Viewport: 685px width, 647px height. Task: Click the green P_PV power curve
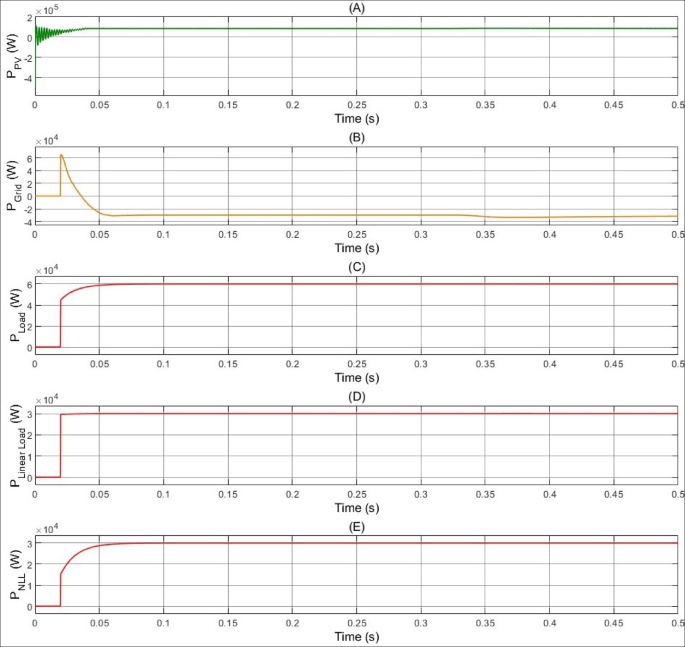(356, 28)
